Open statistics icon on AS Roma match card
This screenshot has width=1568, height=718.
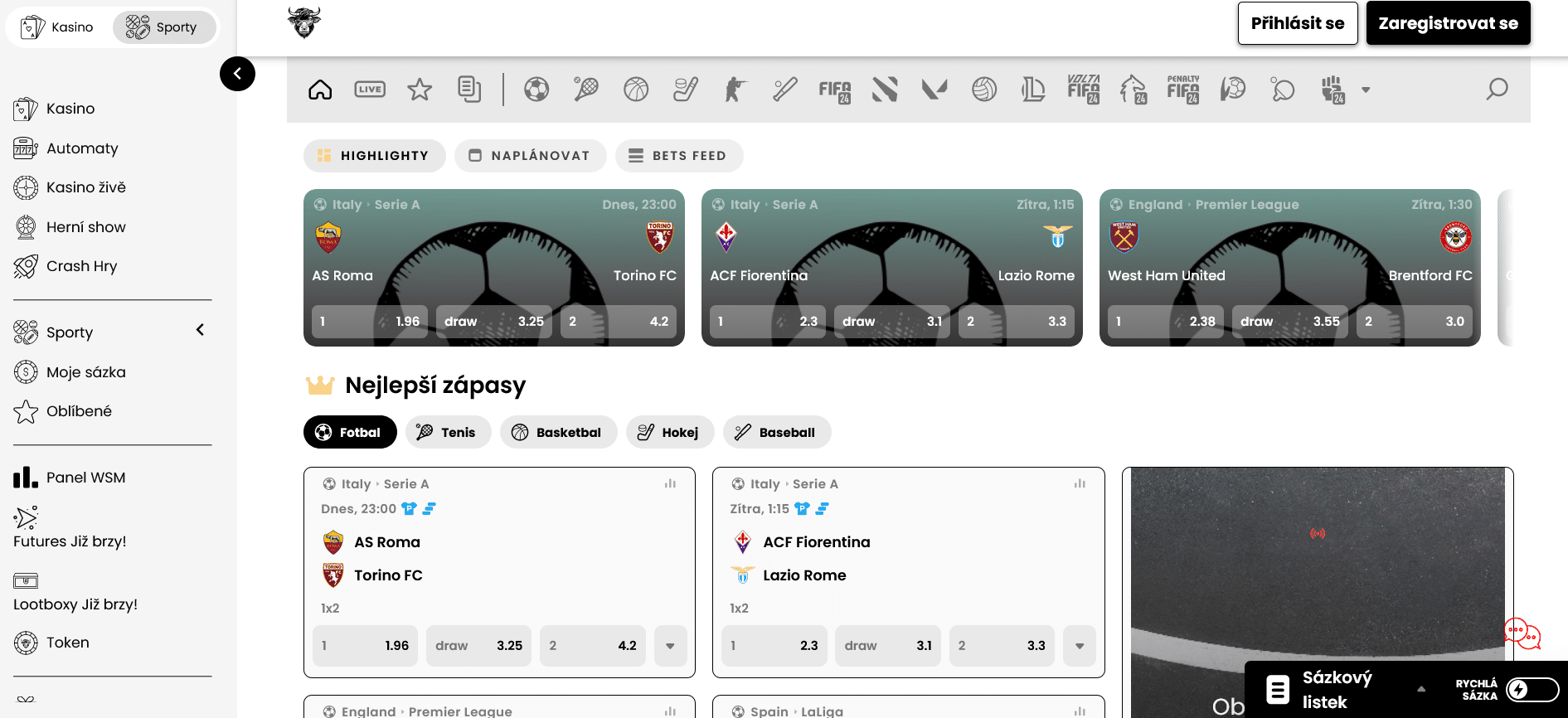click(x=670, y=483)
